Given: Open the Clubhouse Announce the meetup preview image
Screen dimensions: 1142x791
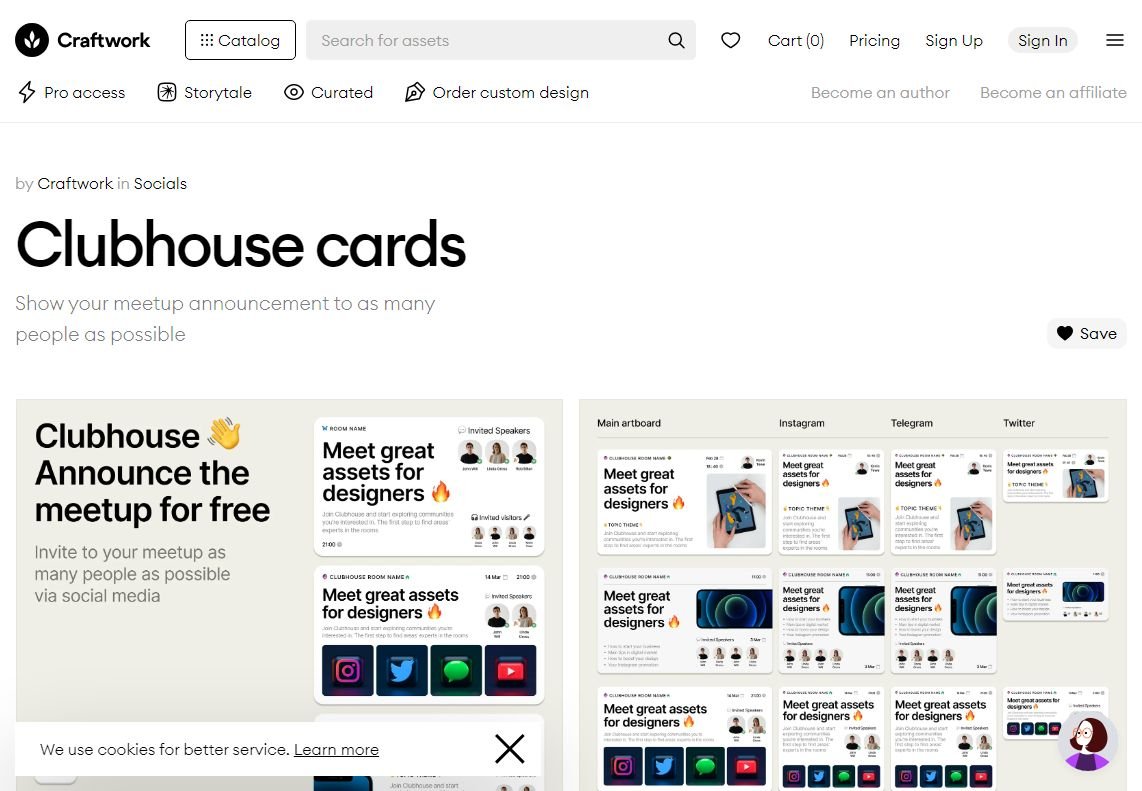Looking at the screenshot, I should pyautogui.click(x=289, y=594).
